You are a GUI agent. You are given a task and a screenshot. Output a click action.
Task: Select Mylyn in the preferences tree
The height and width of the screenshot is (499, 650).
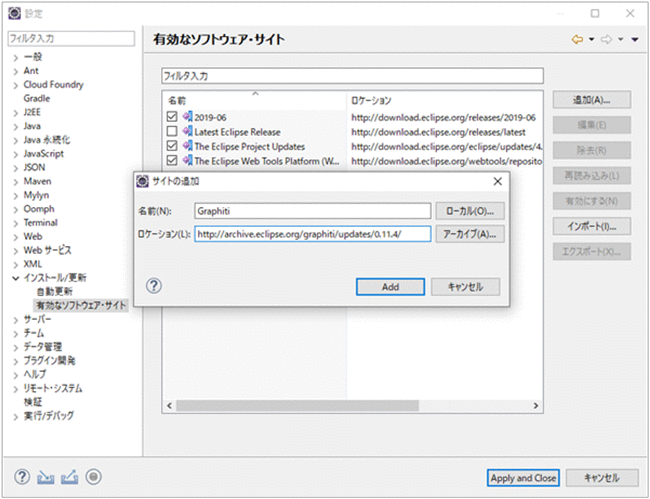pos(36,195)
